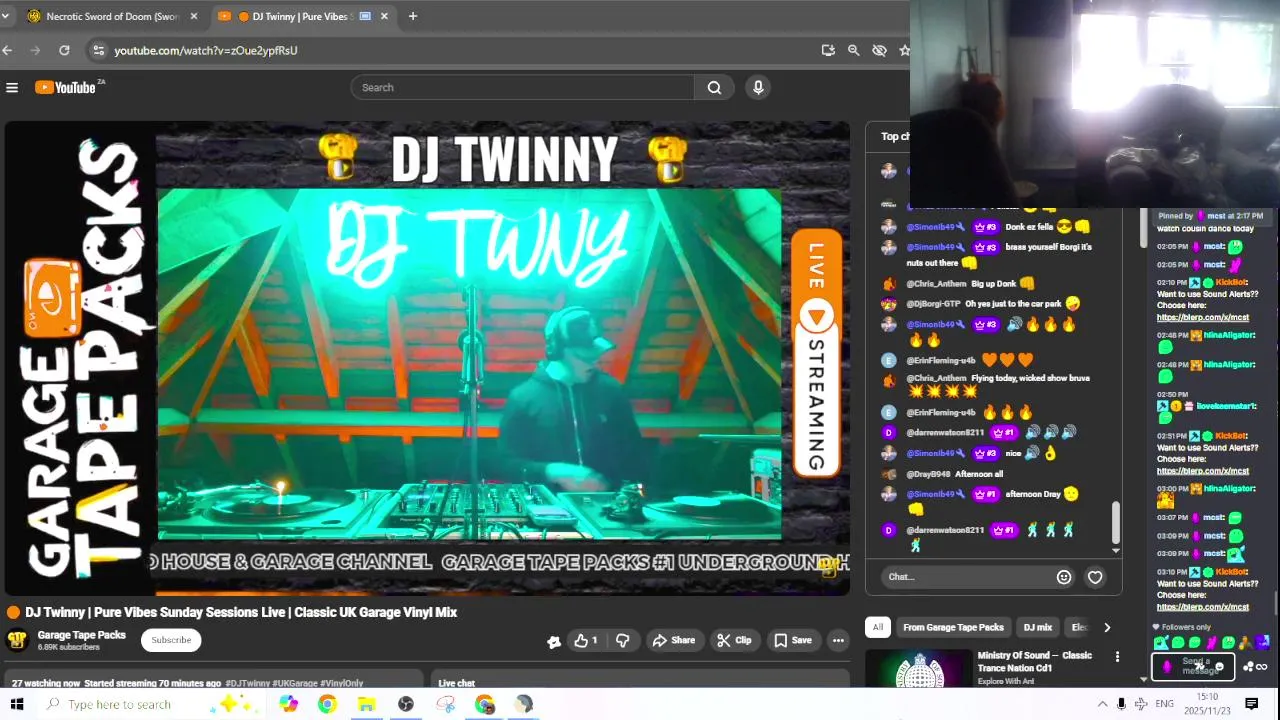
Task: Show hidden system tray icons
Action: [1102, 704]
